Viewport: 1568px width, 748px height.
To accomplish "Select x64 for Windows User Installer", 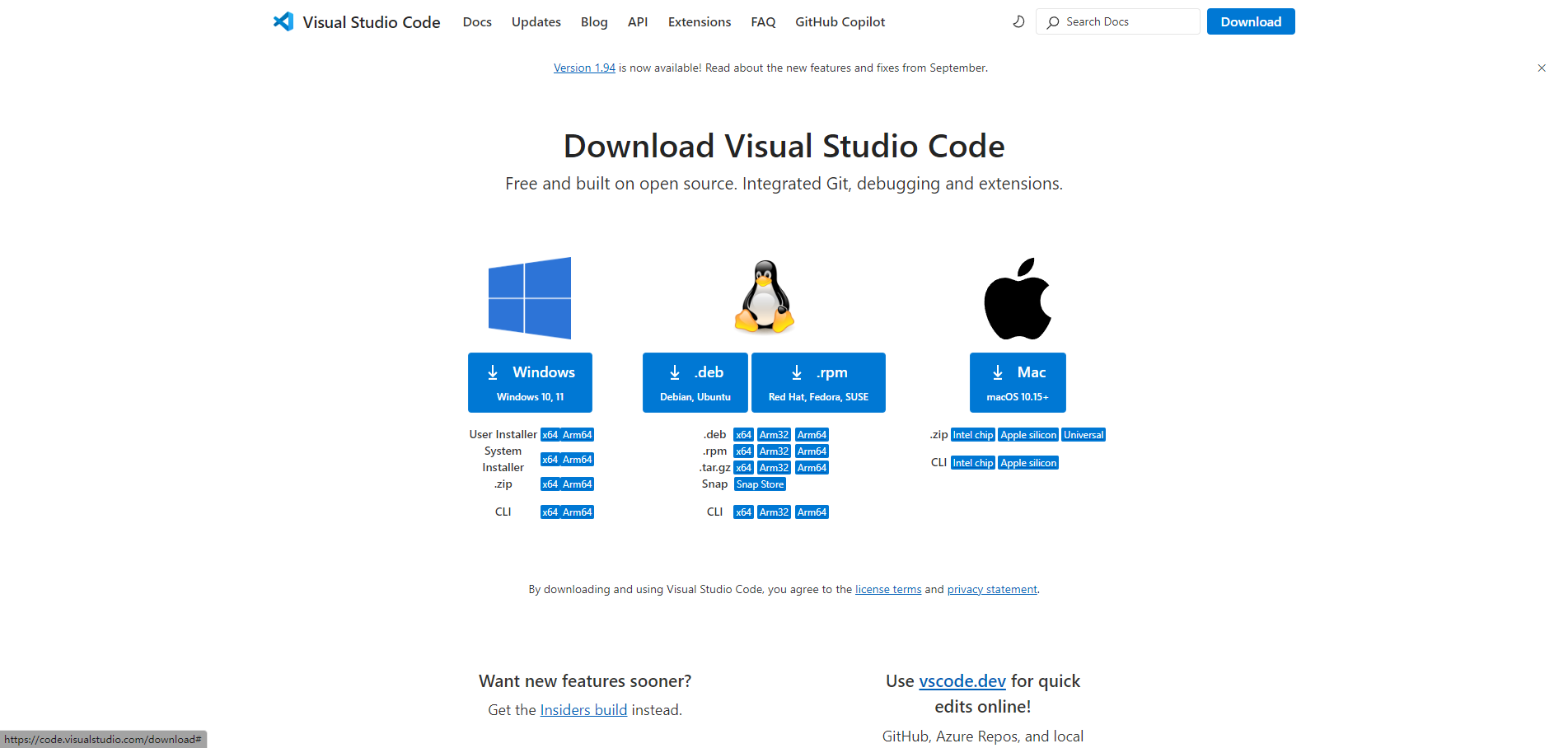I will pos(550,435).
